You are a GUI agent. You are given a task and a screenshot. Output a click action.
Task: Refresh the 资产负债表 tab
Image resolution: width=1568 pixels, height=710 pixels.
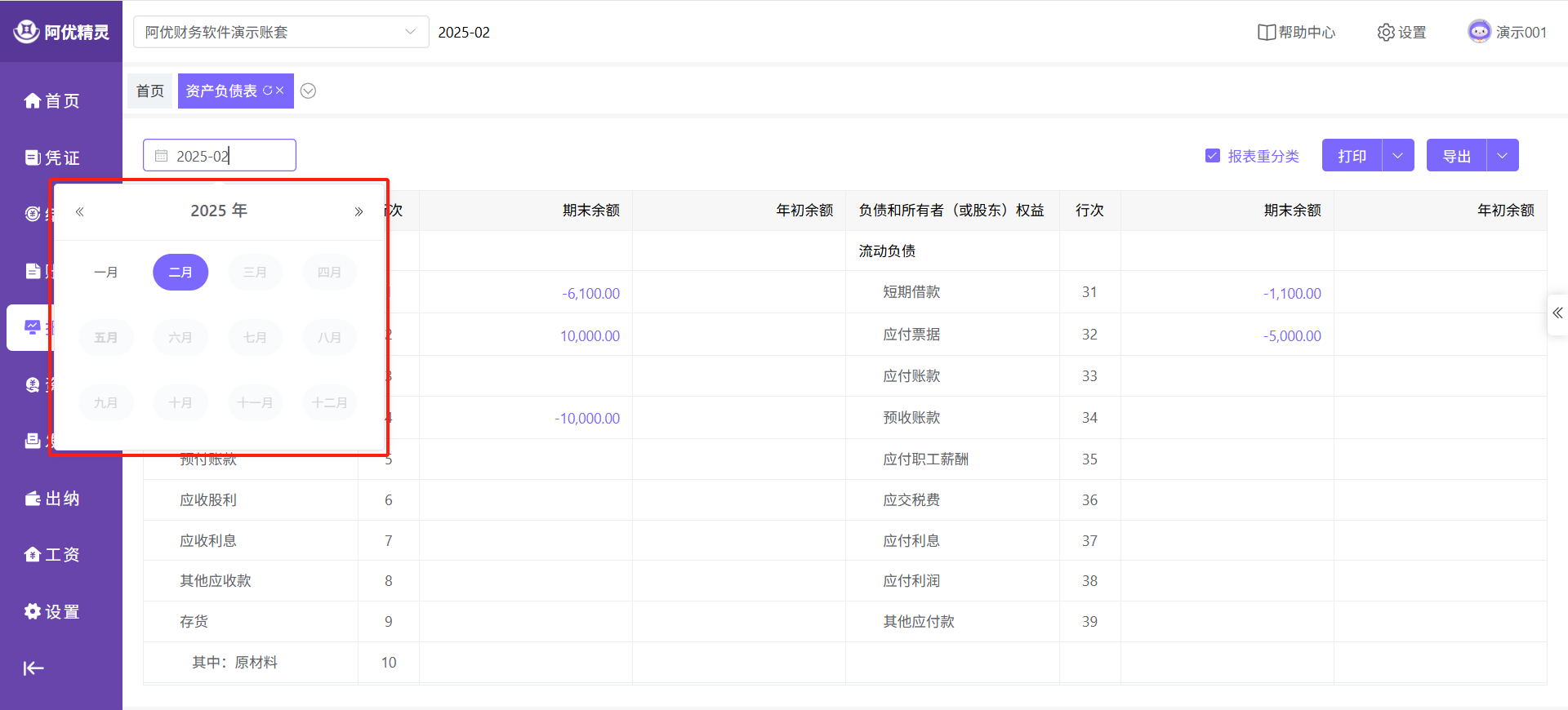pyautogui.click(x=267, y=91)
